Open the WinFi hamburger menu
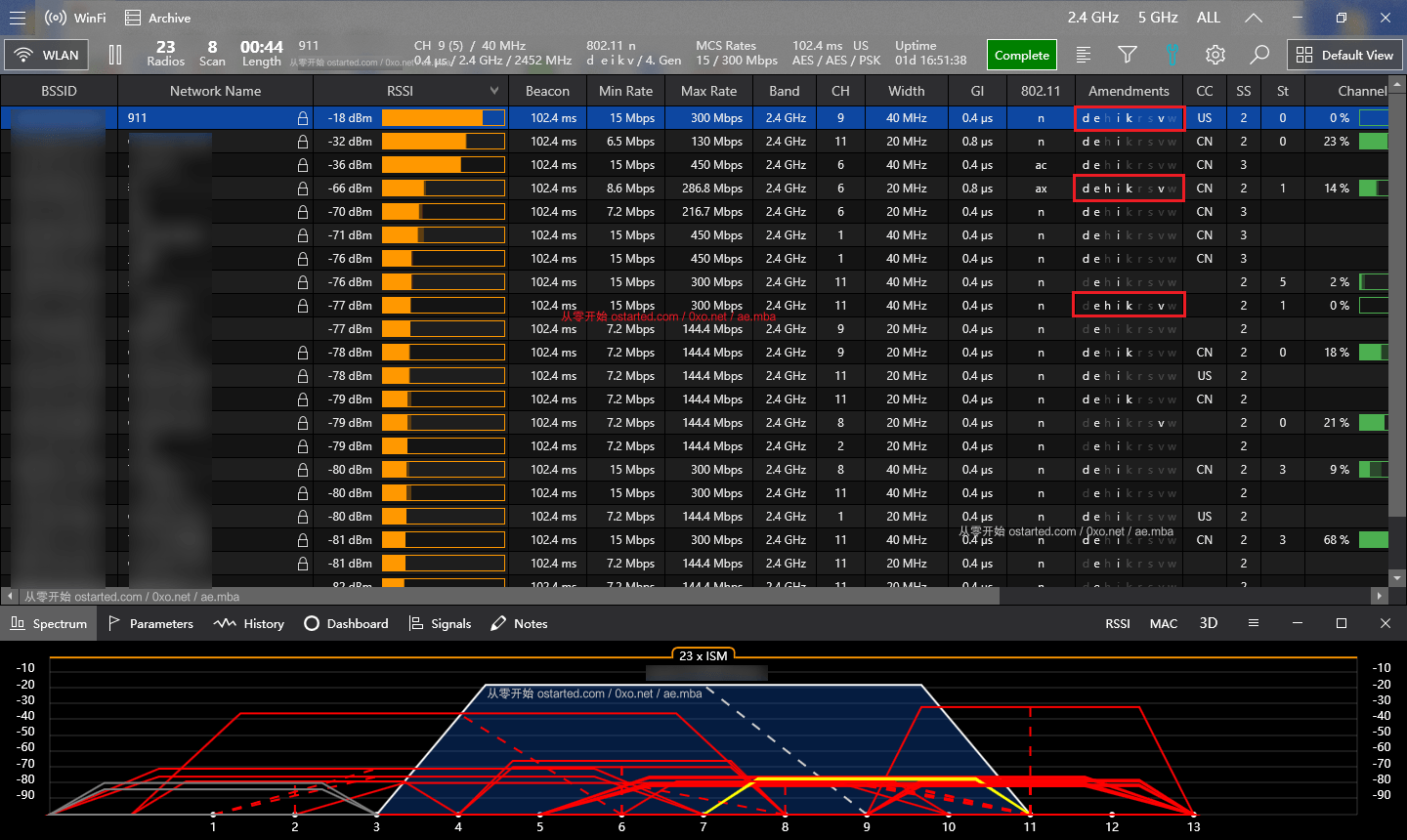 pos(18,18)
